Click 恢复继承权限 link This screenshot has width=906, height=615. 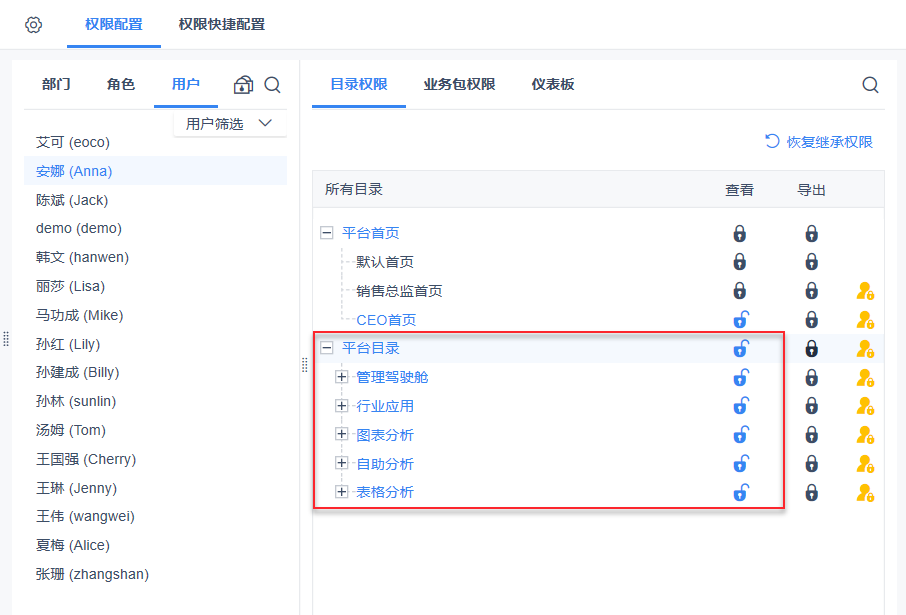(819, 142)
